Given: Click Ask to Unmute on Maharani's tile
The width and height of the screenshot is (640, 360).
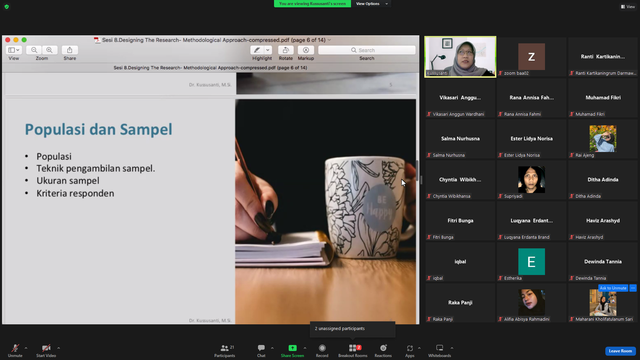Looking at the screenshot, I should tap(613, 288).
